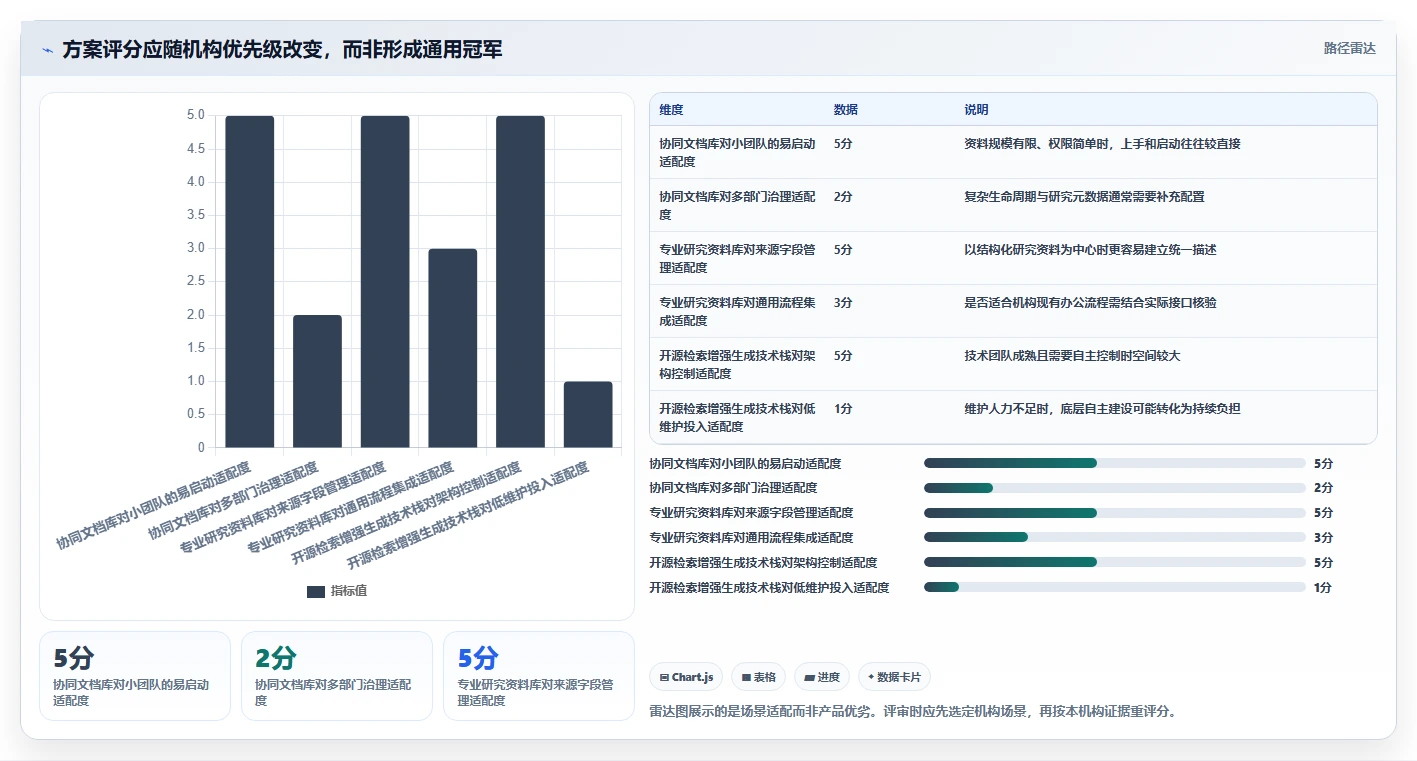Select table cell 专业研究资料库对来源字段管理适配度
The image size is (1417, 761).
click(x=738, y=258)
